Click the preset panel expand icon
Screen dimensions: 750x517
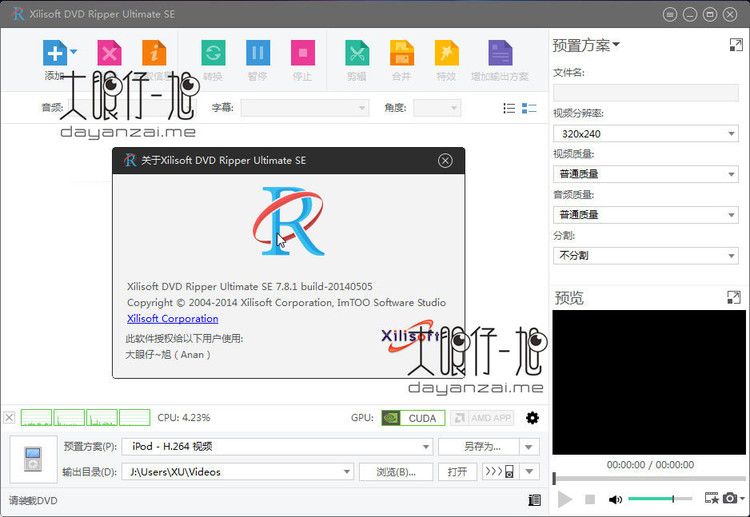[736, 45]
